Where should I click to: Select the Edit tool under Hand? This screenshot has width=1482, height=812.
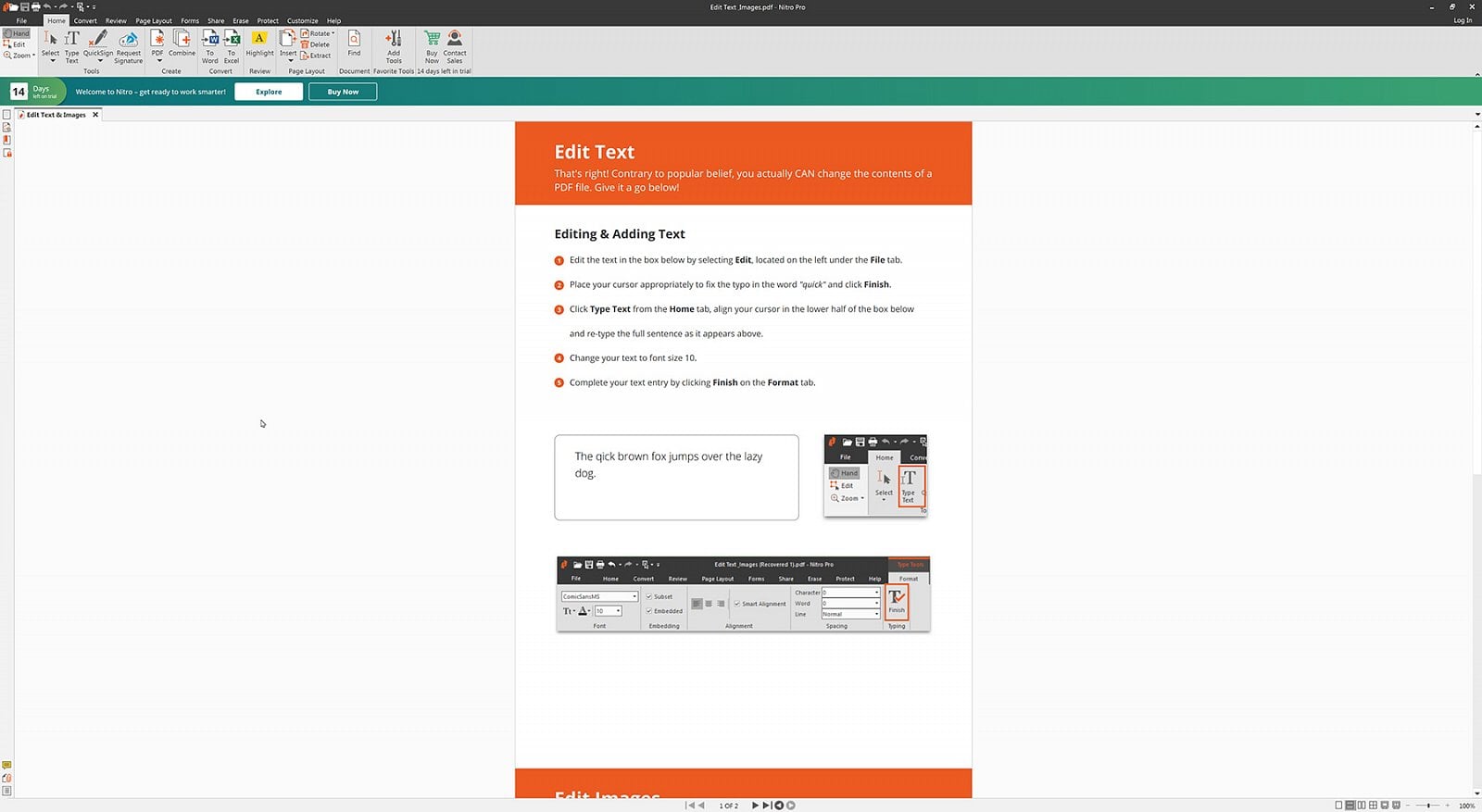pos(14,44)
